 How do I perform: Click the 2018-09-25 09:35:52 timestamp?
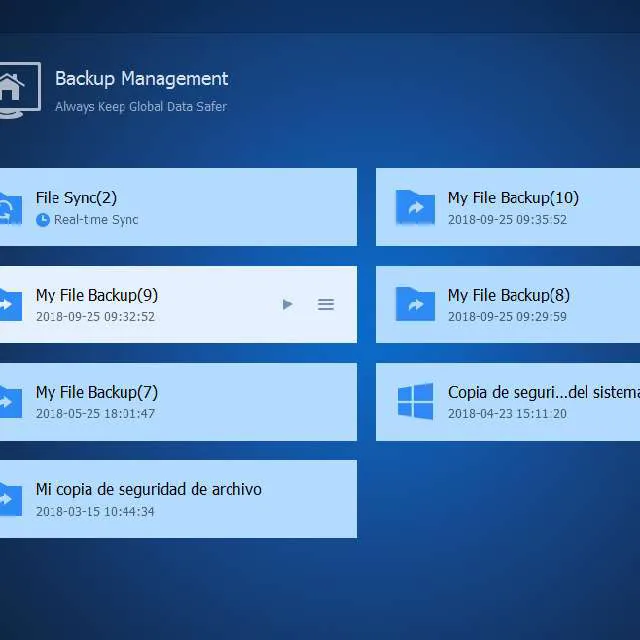click(507, 220)
